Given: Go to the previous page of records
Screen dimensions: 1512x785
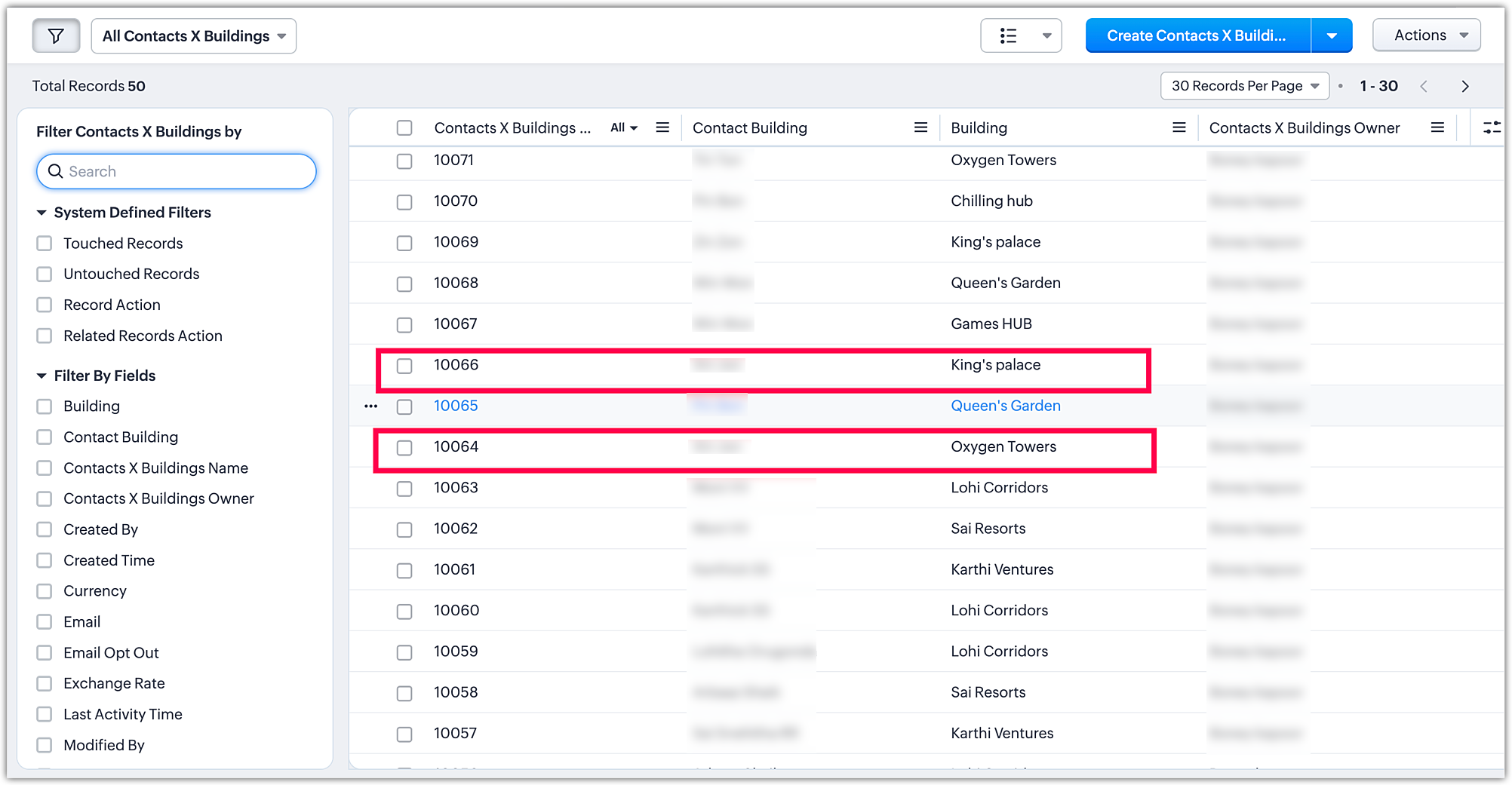Looking at the screenshot, I should [1424, 86].
